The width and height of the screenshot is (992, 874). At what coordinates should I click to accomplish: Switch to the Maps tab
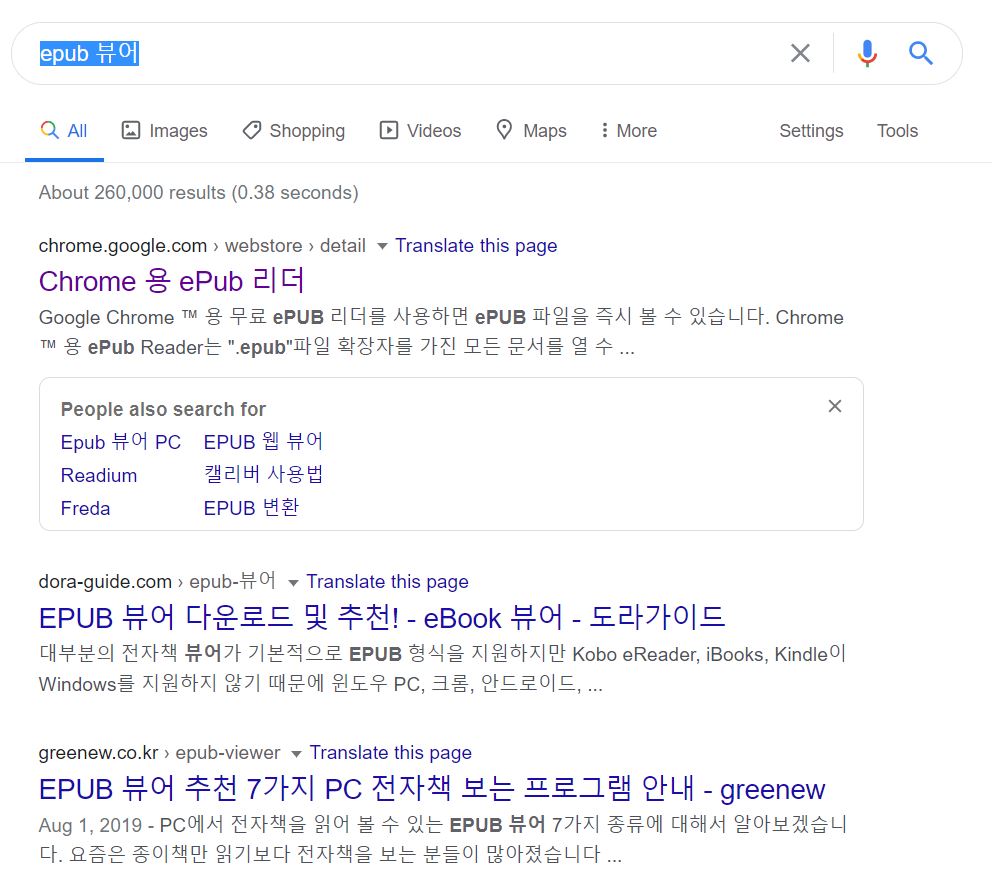(531, 131)
